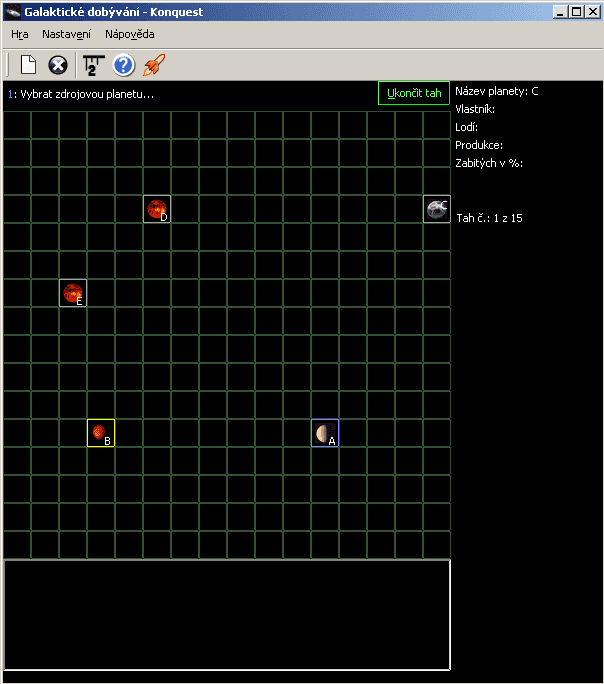Open the Hra menu

pos(20,34)
